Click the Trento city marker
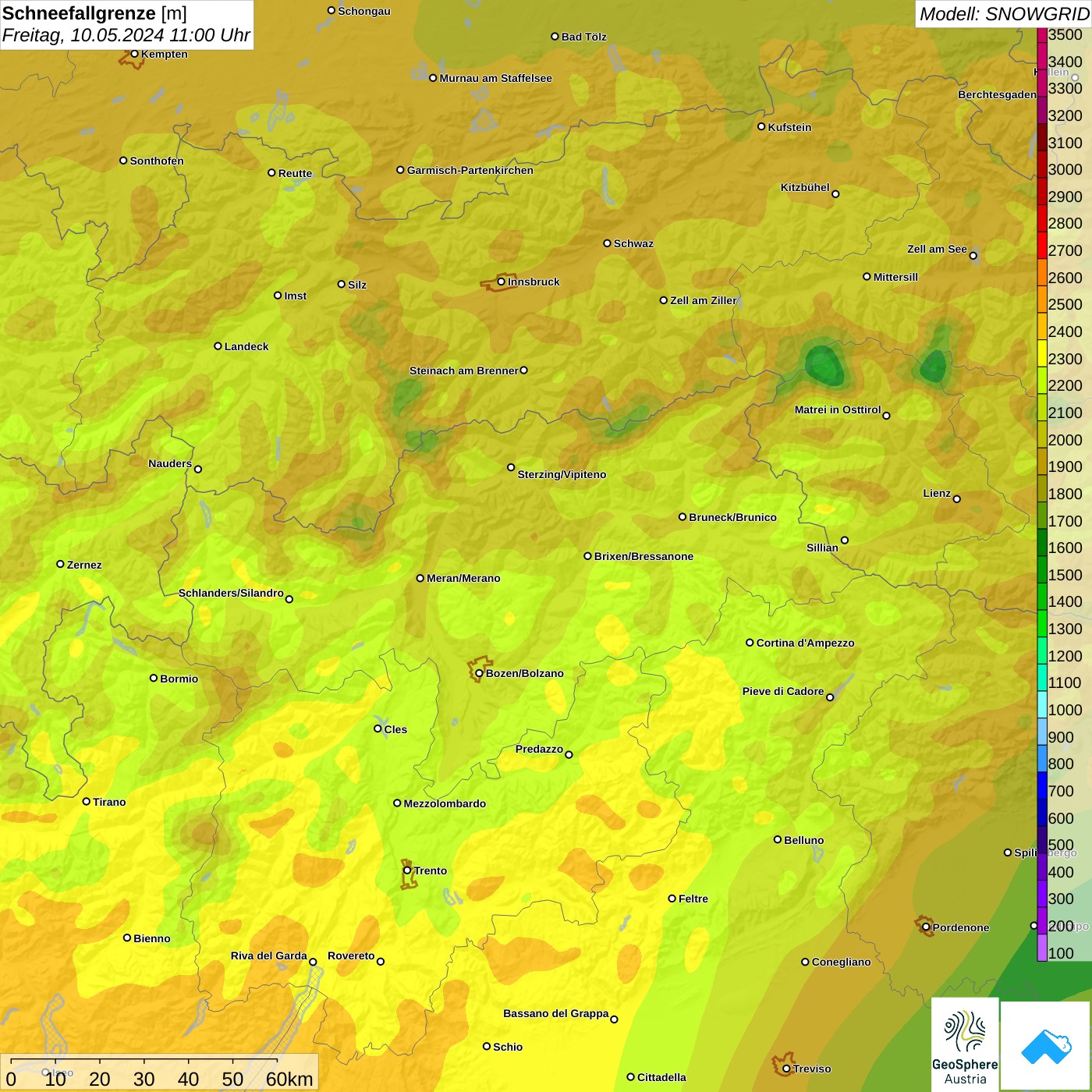This screenshot has width=1092, height=1092. tap(407, 870)
